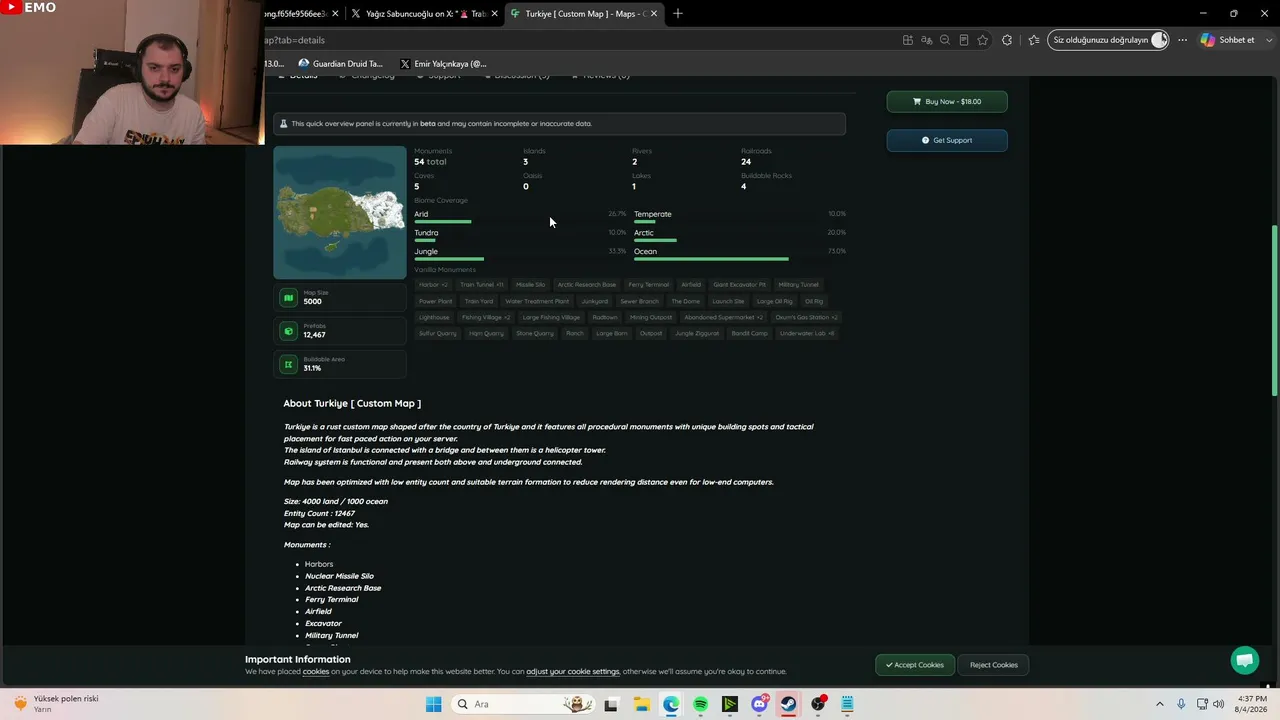This screenshot has height=720, width=1280.
Task: Click the Water Treatment Plant tag
Action: click(537, 301)
